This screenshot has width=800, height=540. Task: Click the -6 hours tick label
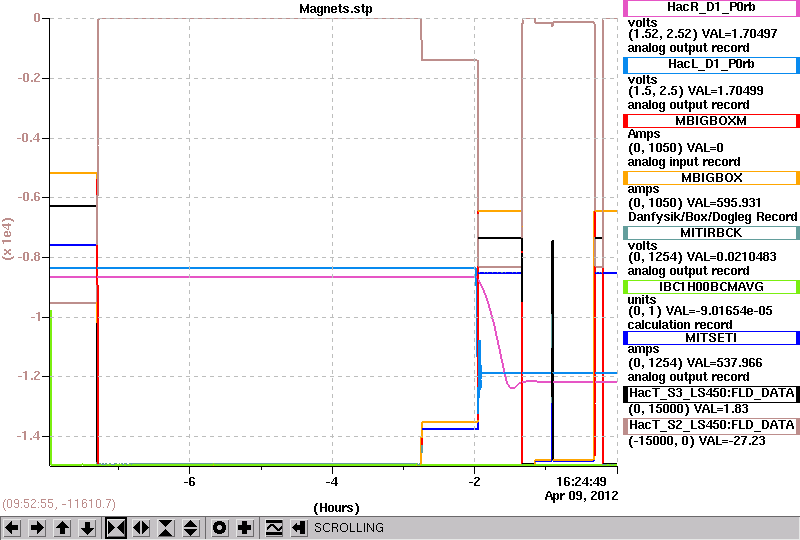point(189,482)
